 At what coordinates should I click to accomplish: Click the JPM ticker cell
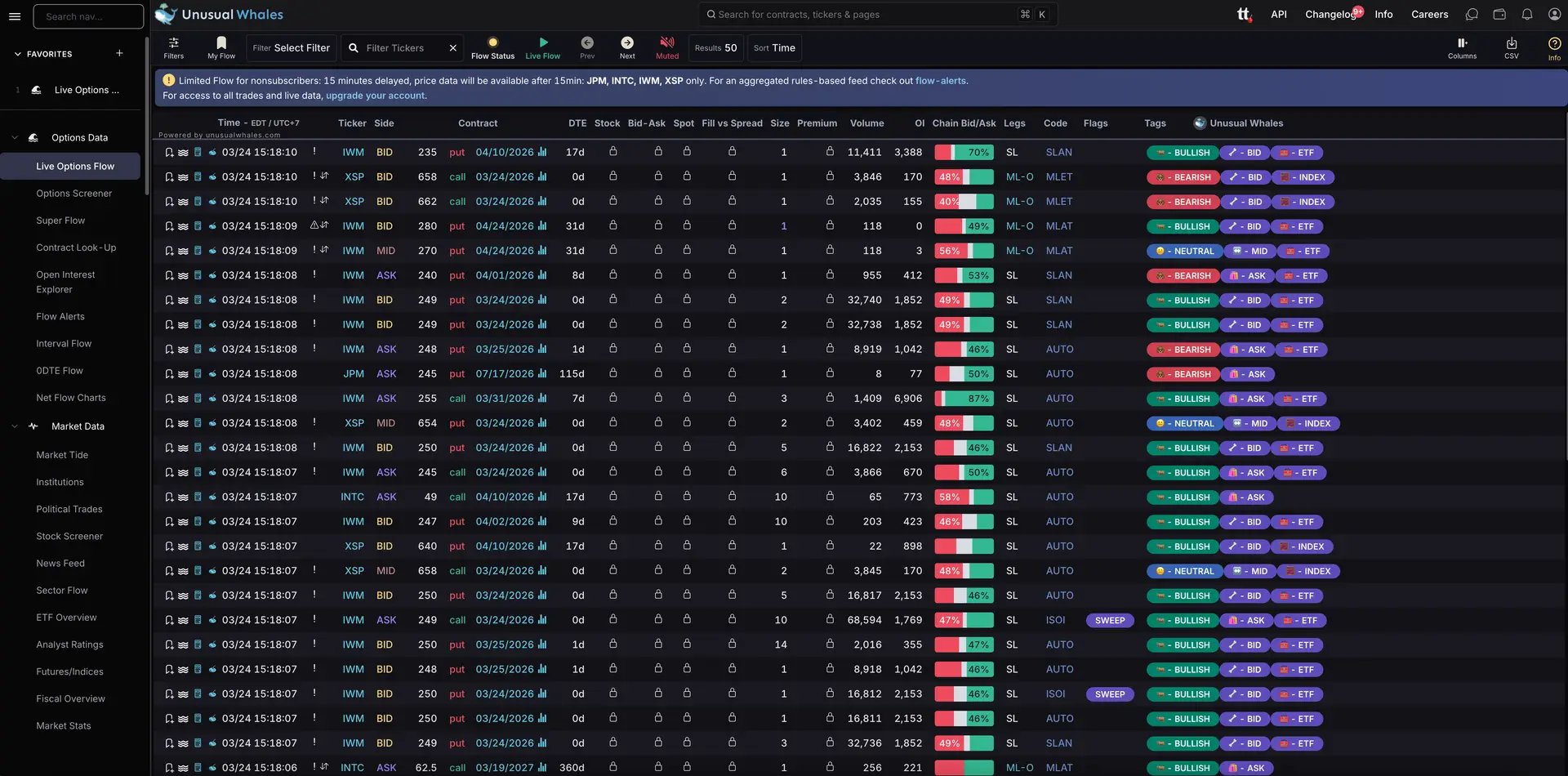[354, 374]
